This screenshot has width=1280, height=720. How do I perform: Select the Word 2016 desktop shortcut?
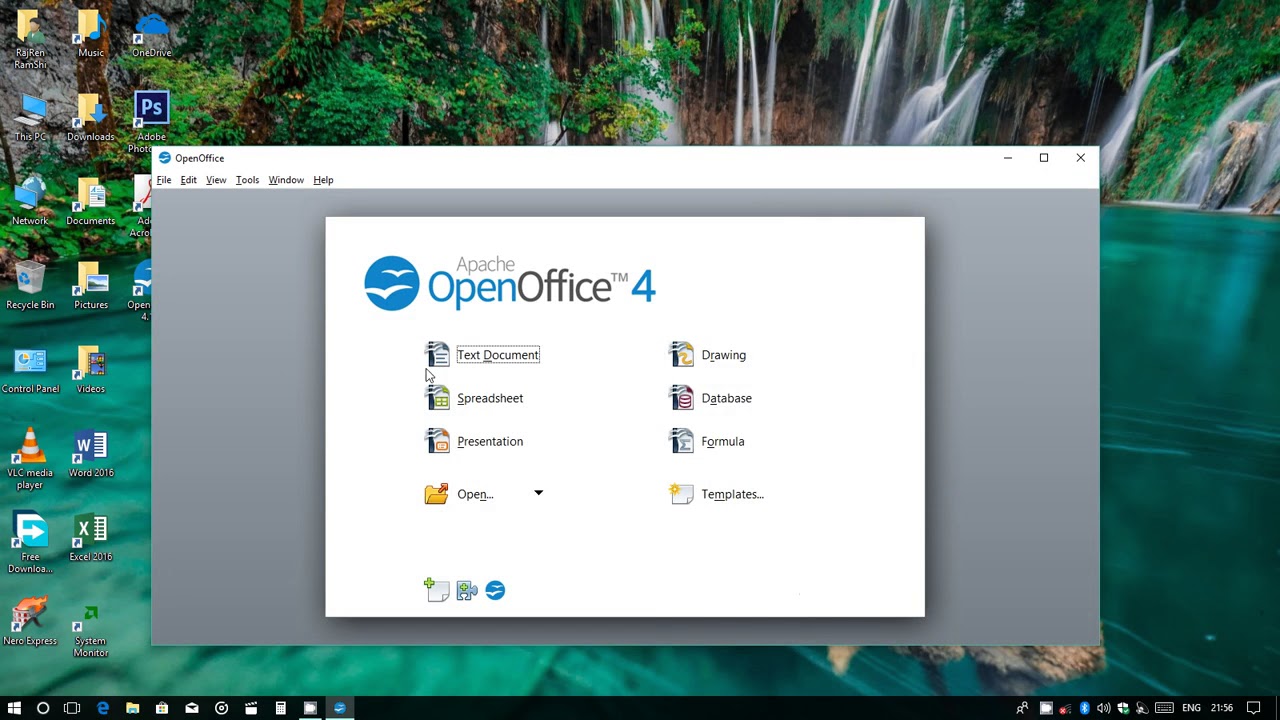tap(91, 454)
